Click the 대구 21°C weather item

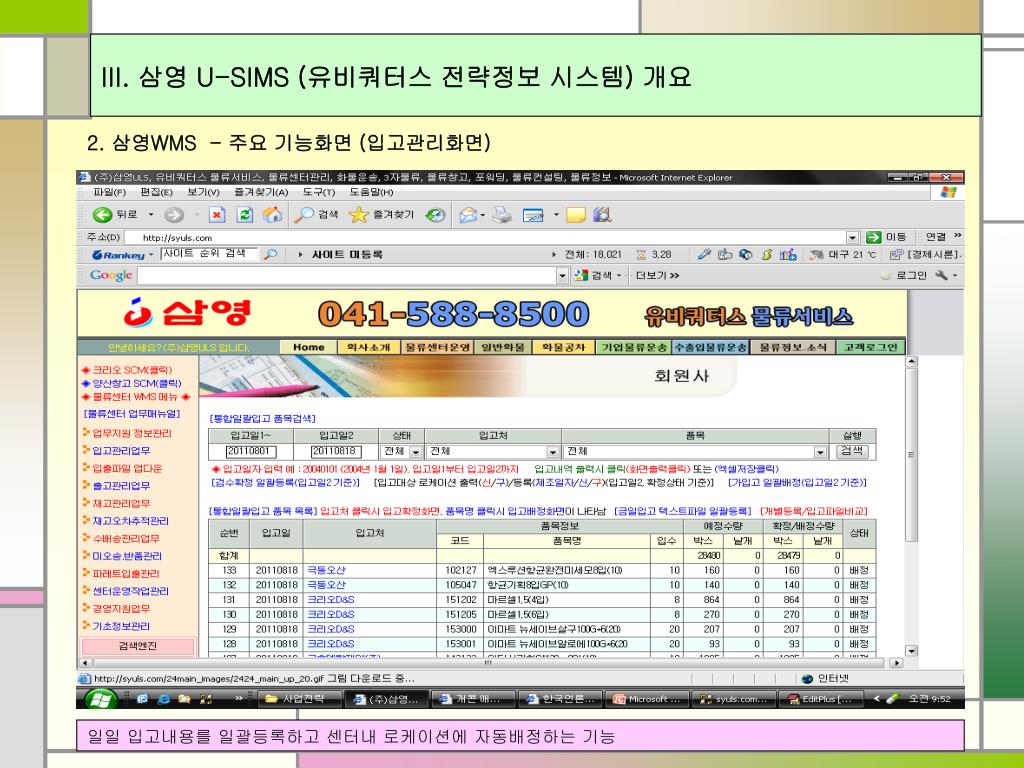point(842,255)
